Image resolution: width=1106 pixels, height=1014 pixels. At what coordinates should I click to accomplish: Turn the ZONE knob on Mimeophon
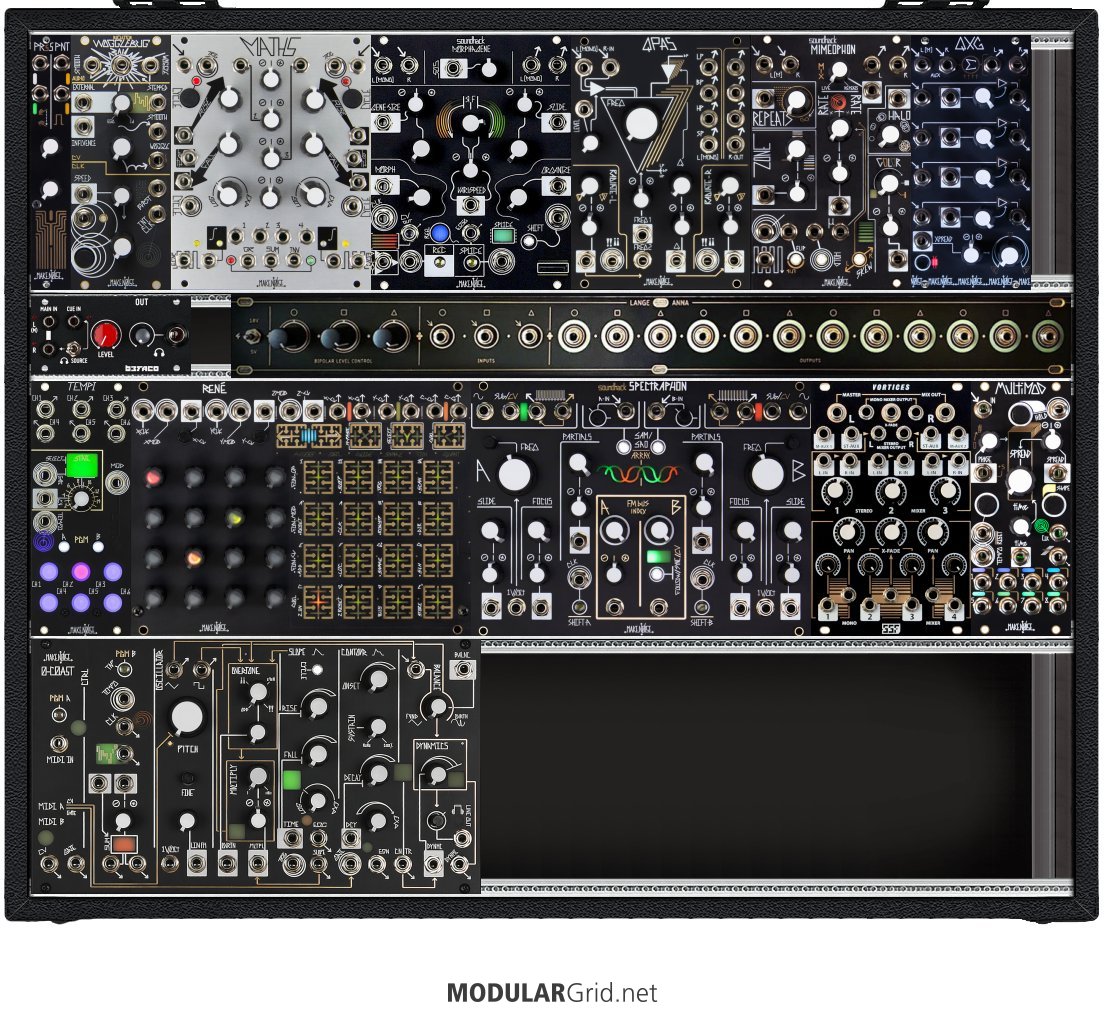[796, 149]
